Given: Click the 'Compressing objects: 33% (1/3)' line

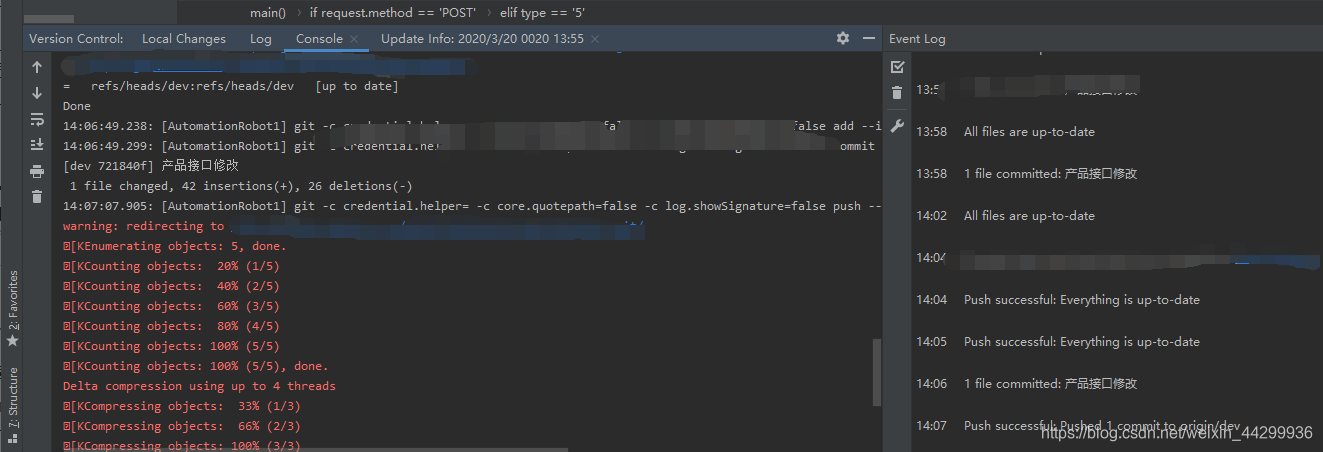Looking at the screenshot, I should point(182,406).
